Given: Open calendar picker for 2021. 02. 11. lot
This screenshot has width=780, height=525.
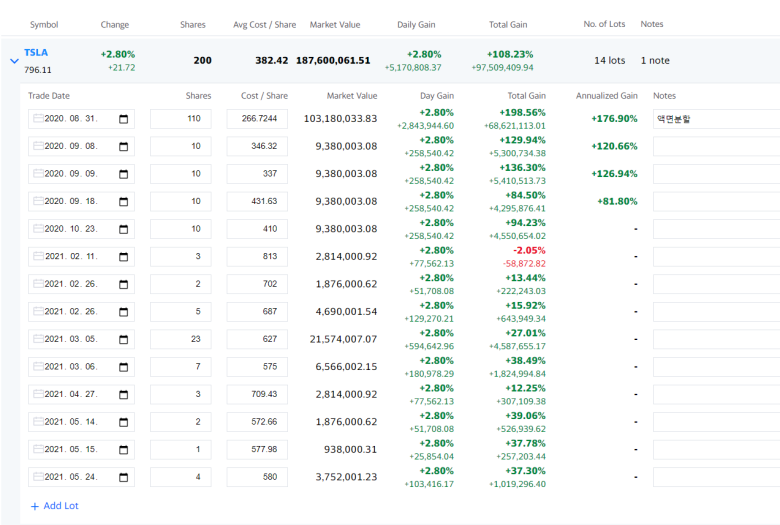Looking at the screenshot, I should (123, 257).
